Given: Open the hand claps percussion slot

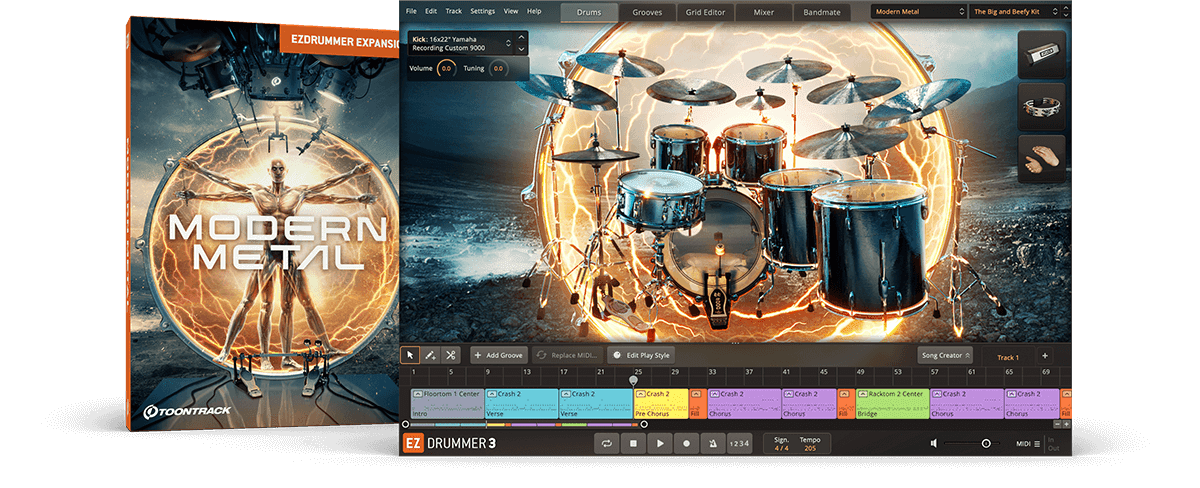Looking at the screenshot, I should 1043,158.
